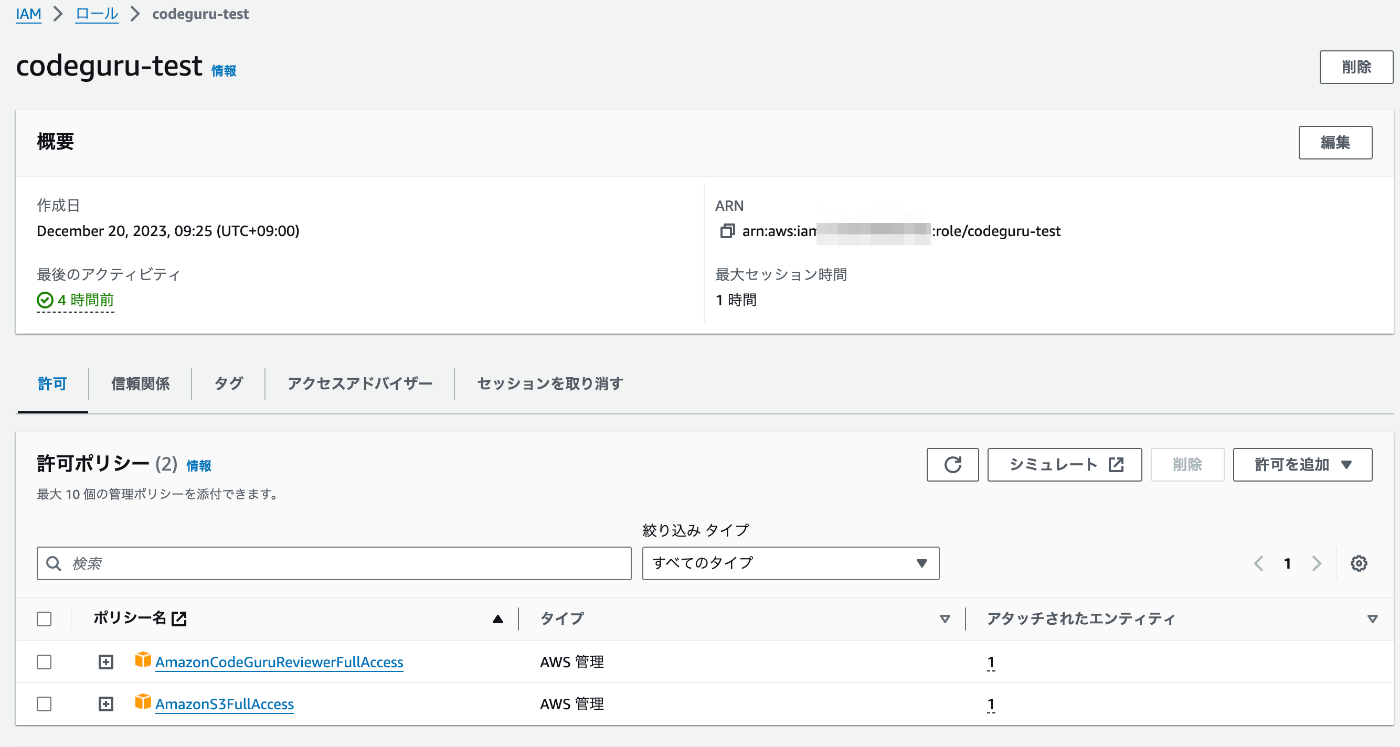
Task: Click the タイプ column header
Action: click(x=562, y=619)
